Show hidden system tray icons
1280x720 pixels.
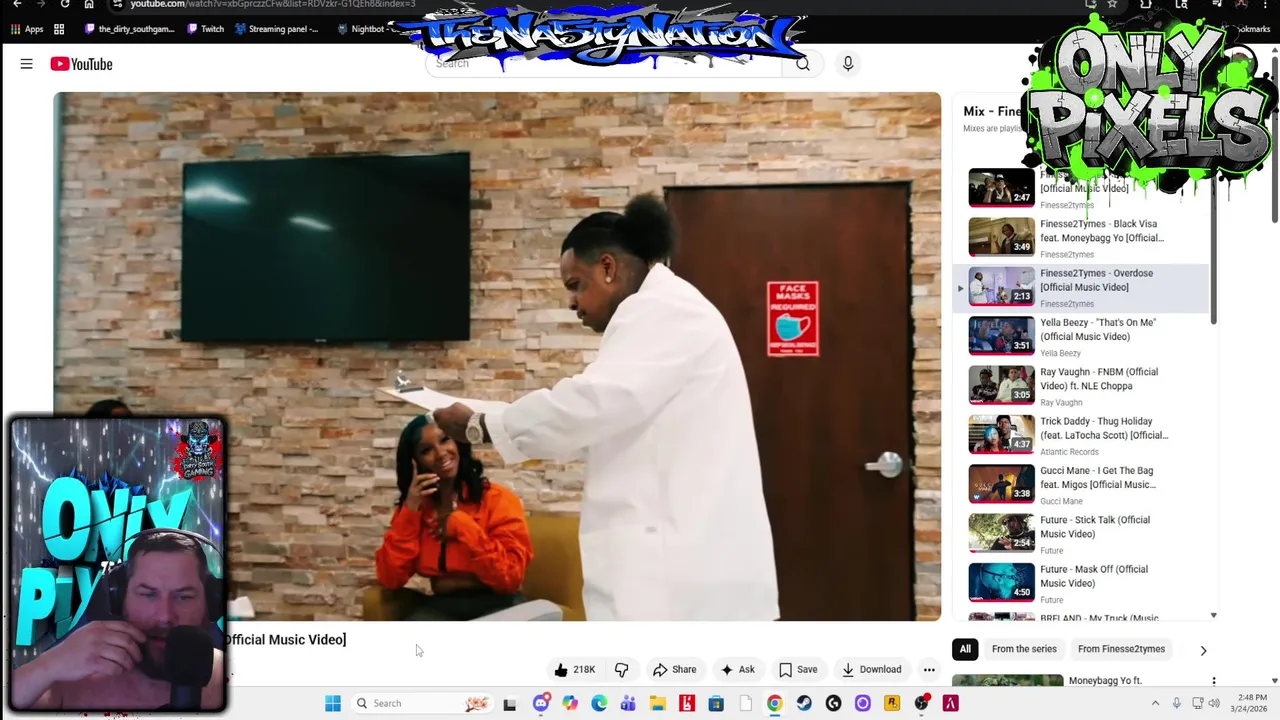pos(1155,703)
